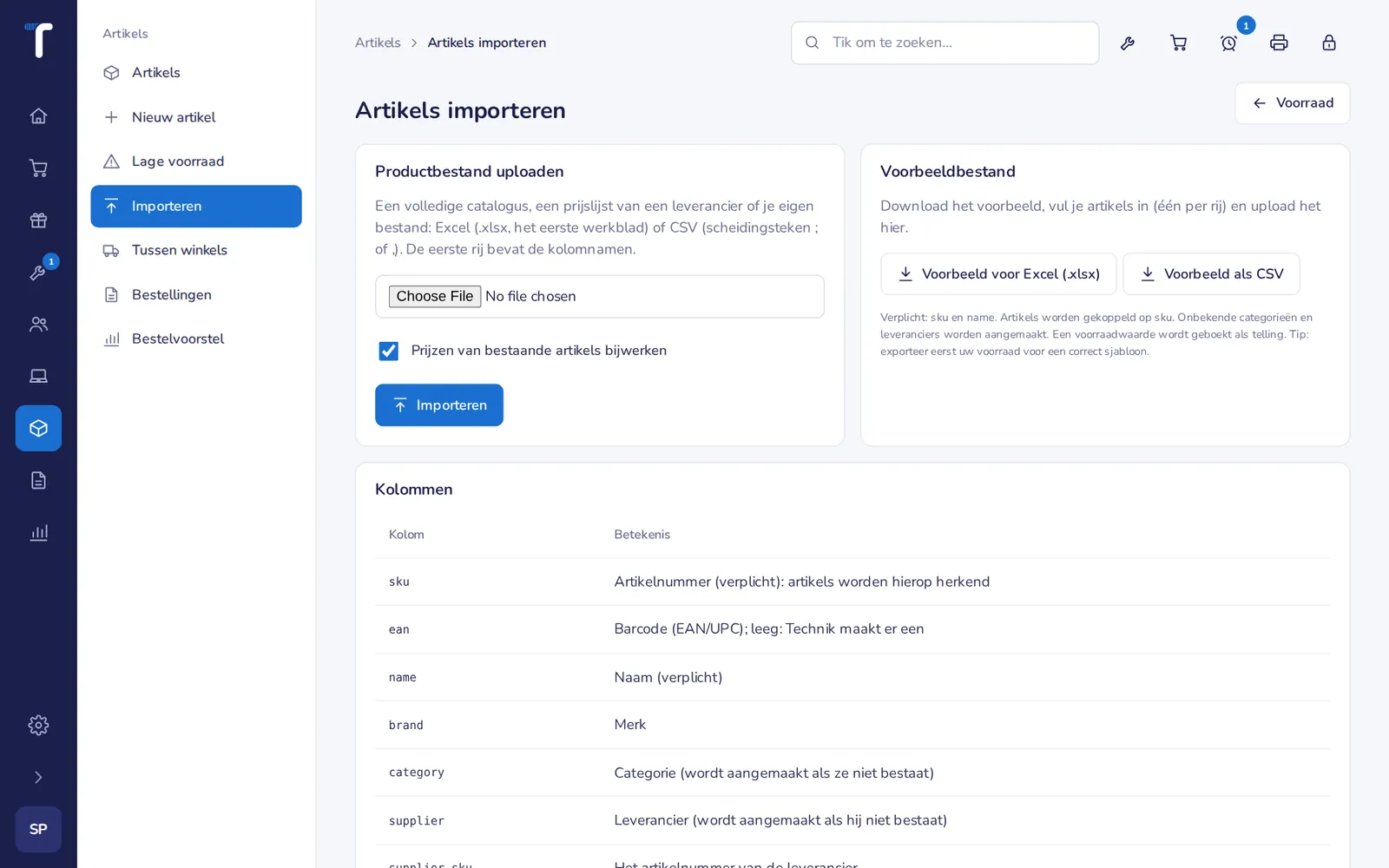Open the home icon in sidebar
This screenshot has height=868, width=1389.
click(x=38, y=115)
